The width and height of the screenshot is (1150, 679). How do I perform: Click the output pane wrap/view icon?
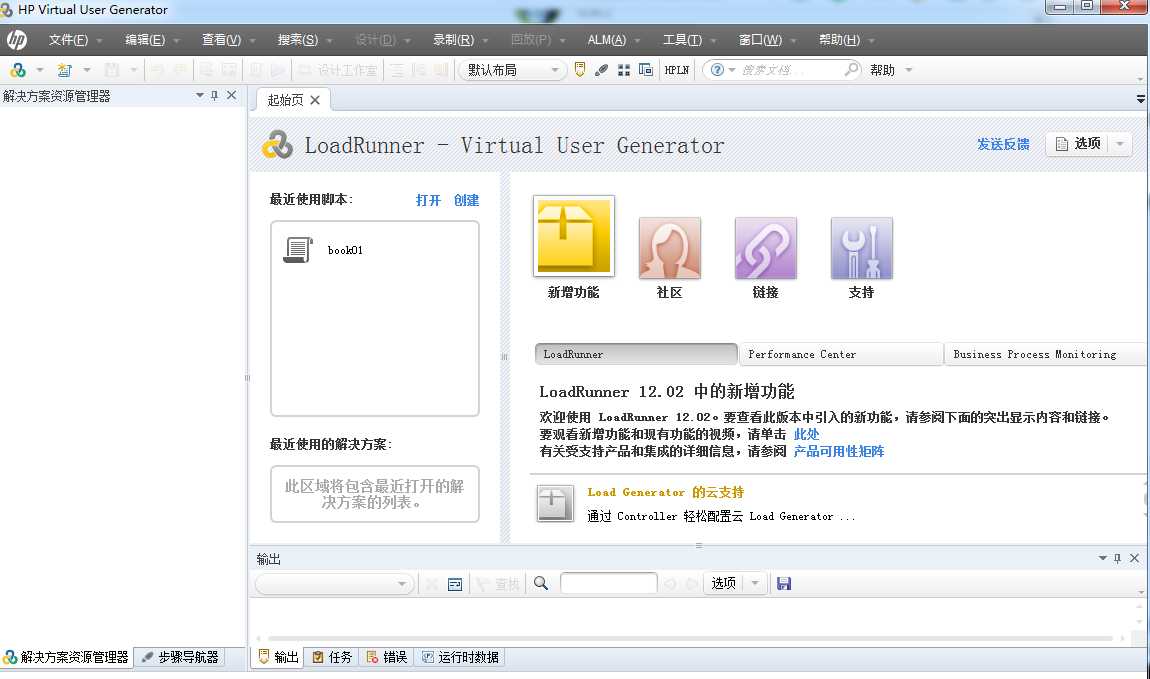tap(455, 584)
